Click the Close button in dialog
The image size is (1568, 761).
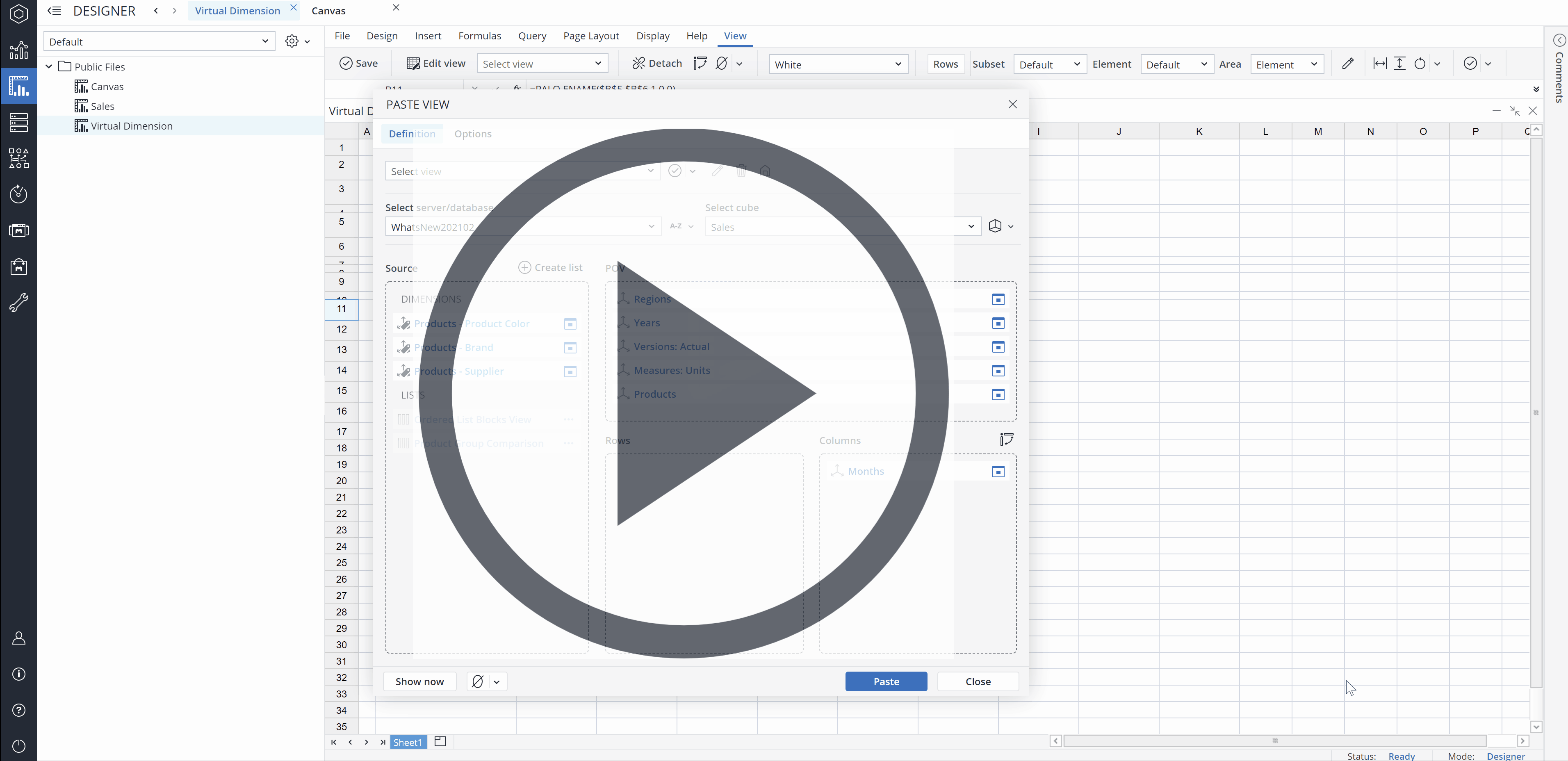[x=978, y=681]
